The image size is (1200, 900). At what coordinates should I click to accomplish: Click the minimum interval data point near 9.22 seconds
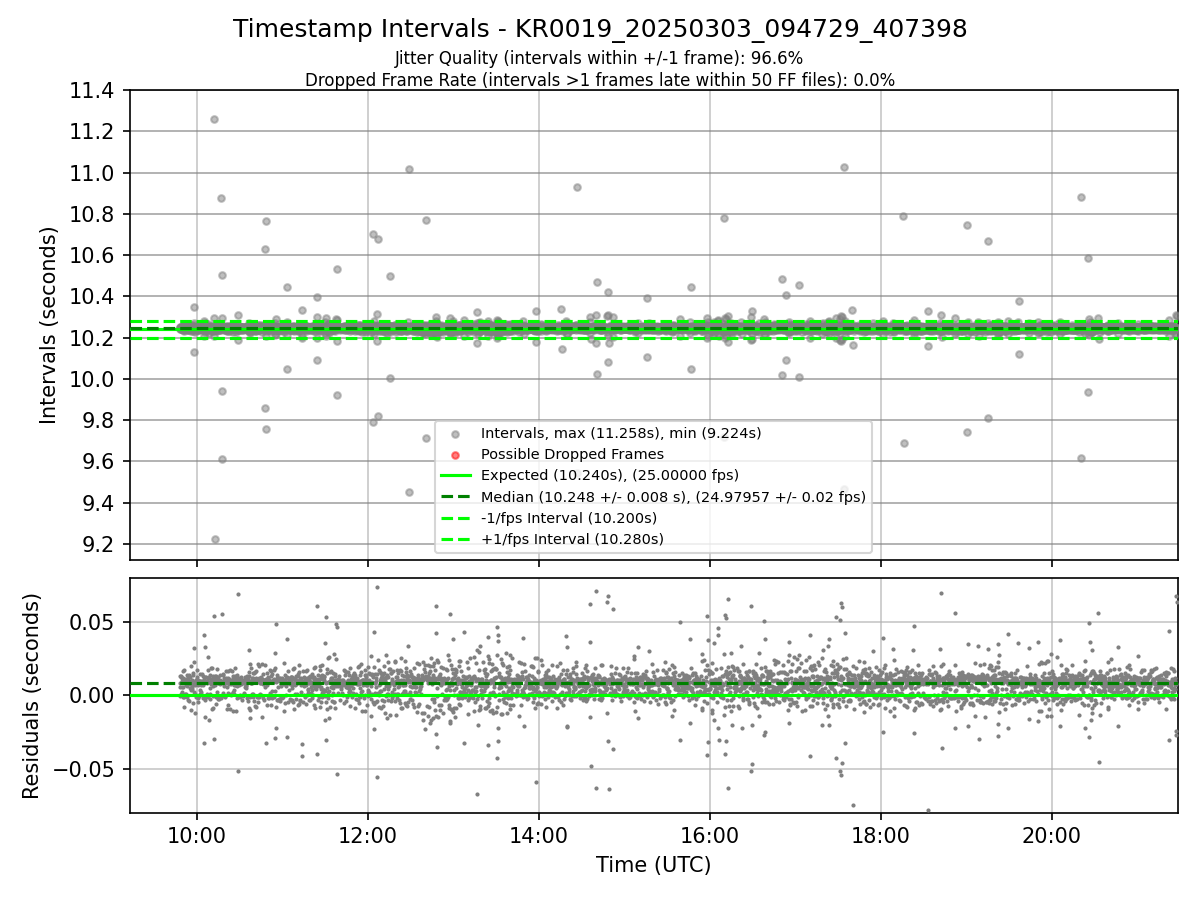point(215,539)
